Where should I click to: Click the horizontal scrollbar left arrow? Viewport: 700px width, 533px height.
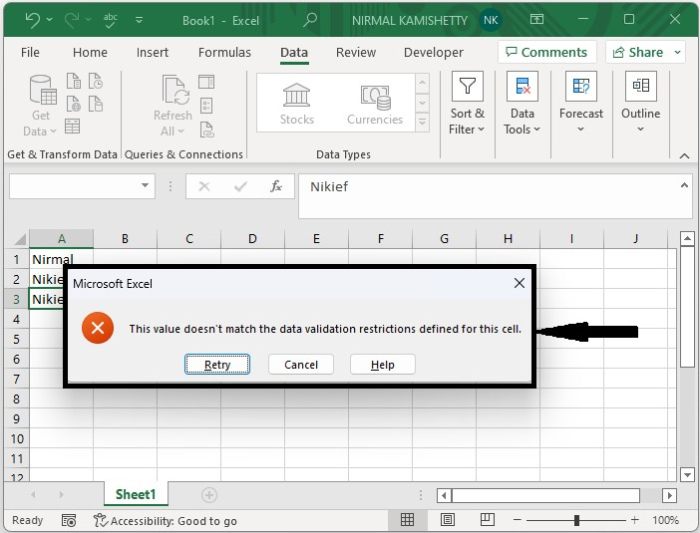coord(444,495)
